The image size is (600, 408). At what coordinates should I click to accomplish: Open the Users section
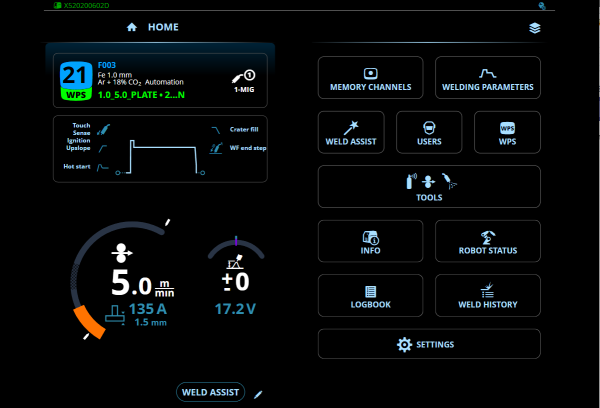tap(429, 135)
